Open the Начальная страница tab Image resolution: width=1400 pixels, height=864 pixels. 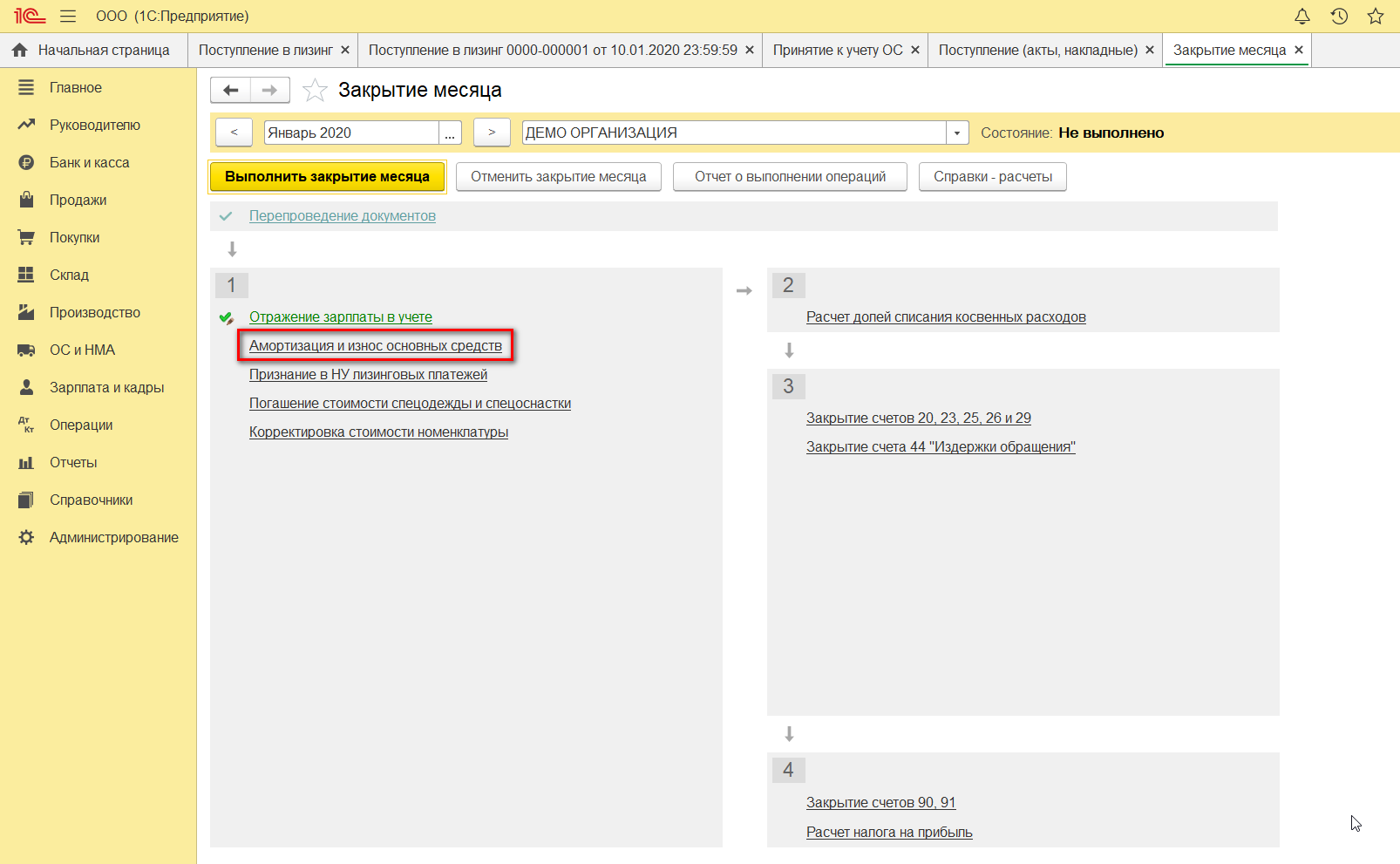click(93, 51)
